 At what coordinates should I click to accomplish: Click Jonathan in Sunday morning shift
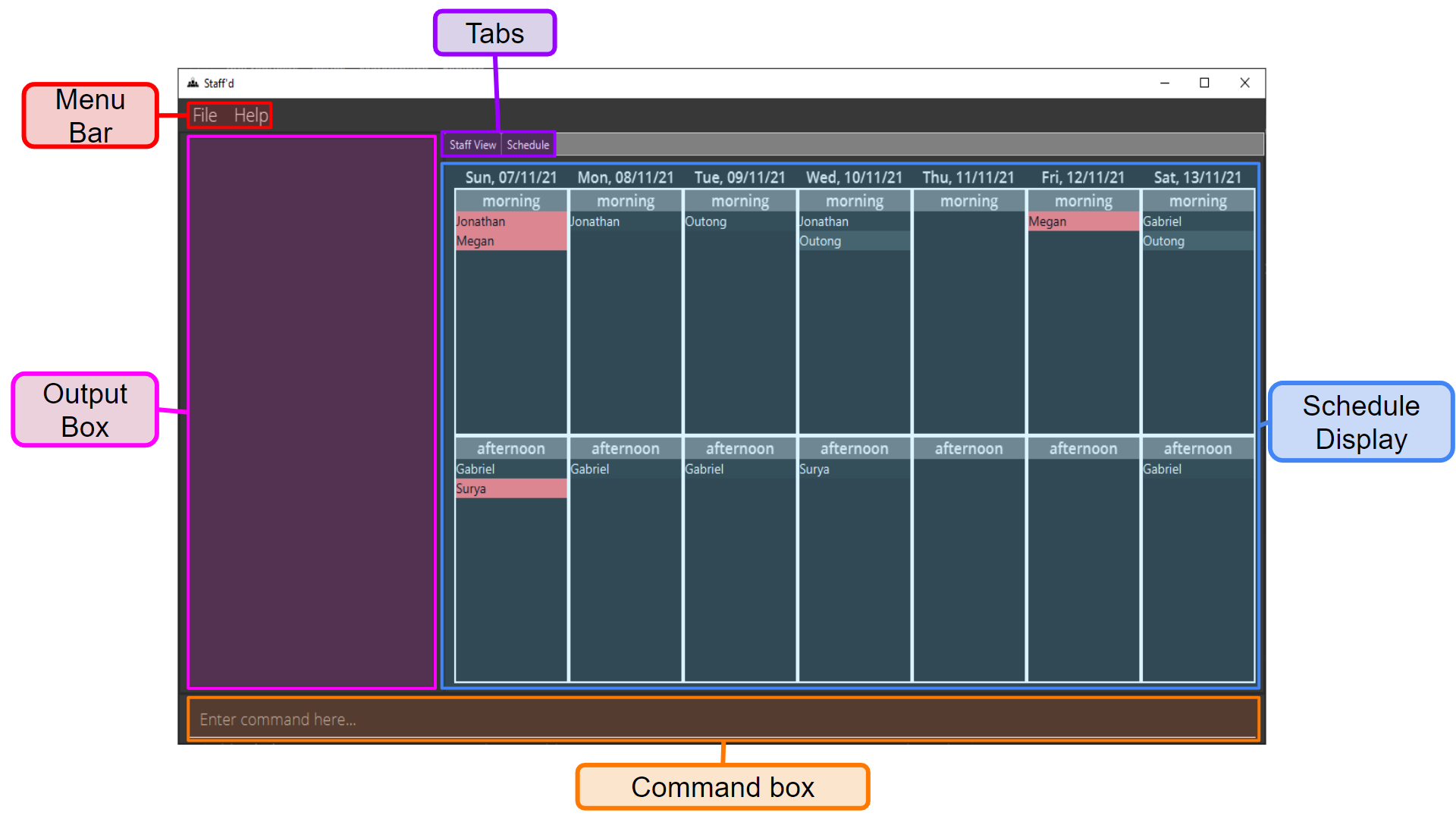coord(511,221)
